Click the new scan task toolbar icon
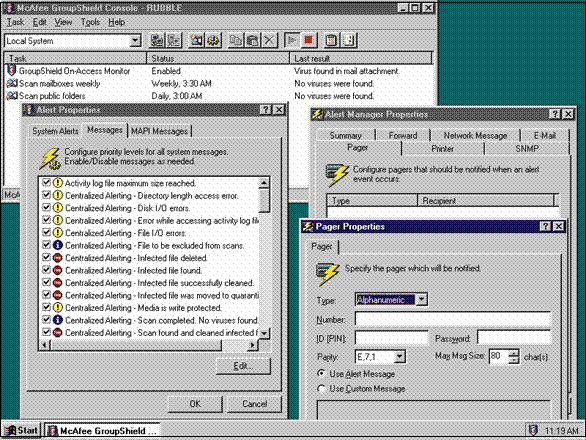The image size is (586, 440). [x=196, y=40]
